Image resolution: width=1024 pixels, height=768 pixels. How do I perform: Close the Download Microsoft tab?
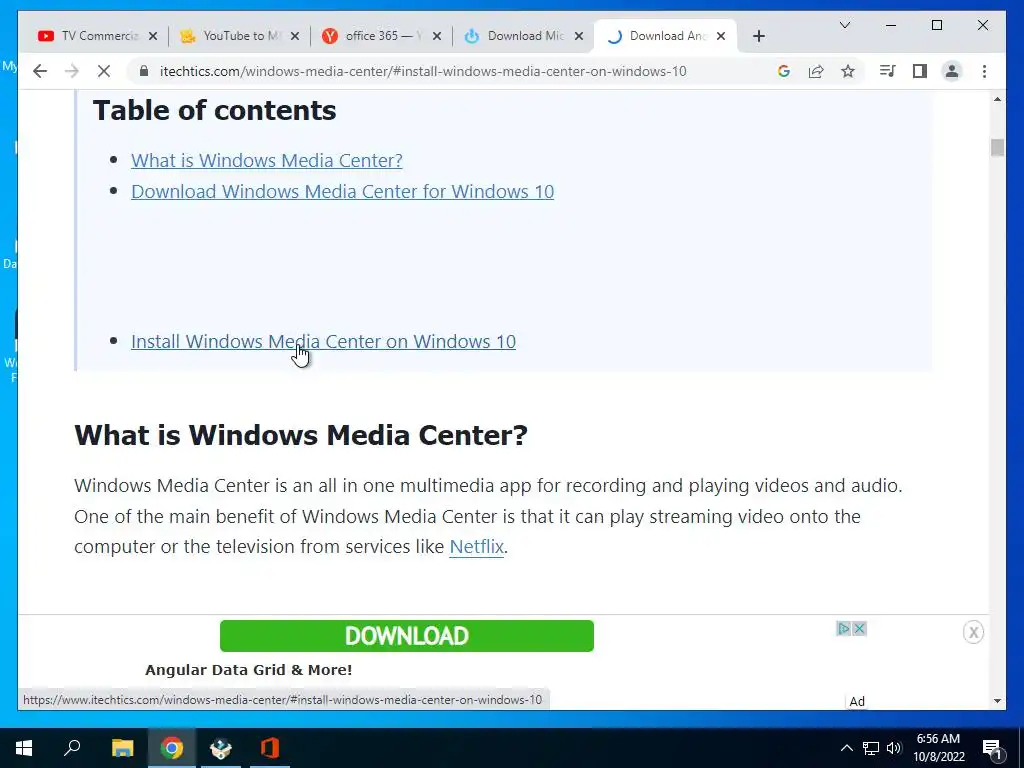pyautogui.click(x=579, y=36)
